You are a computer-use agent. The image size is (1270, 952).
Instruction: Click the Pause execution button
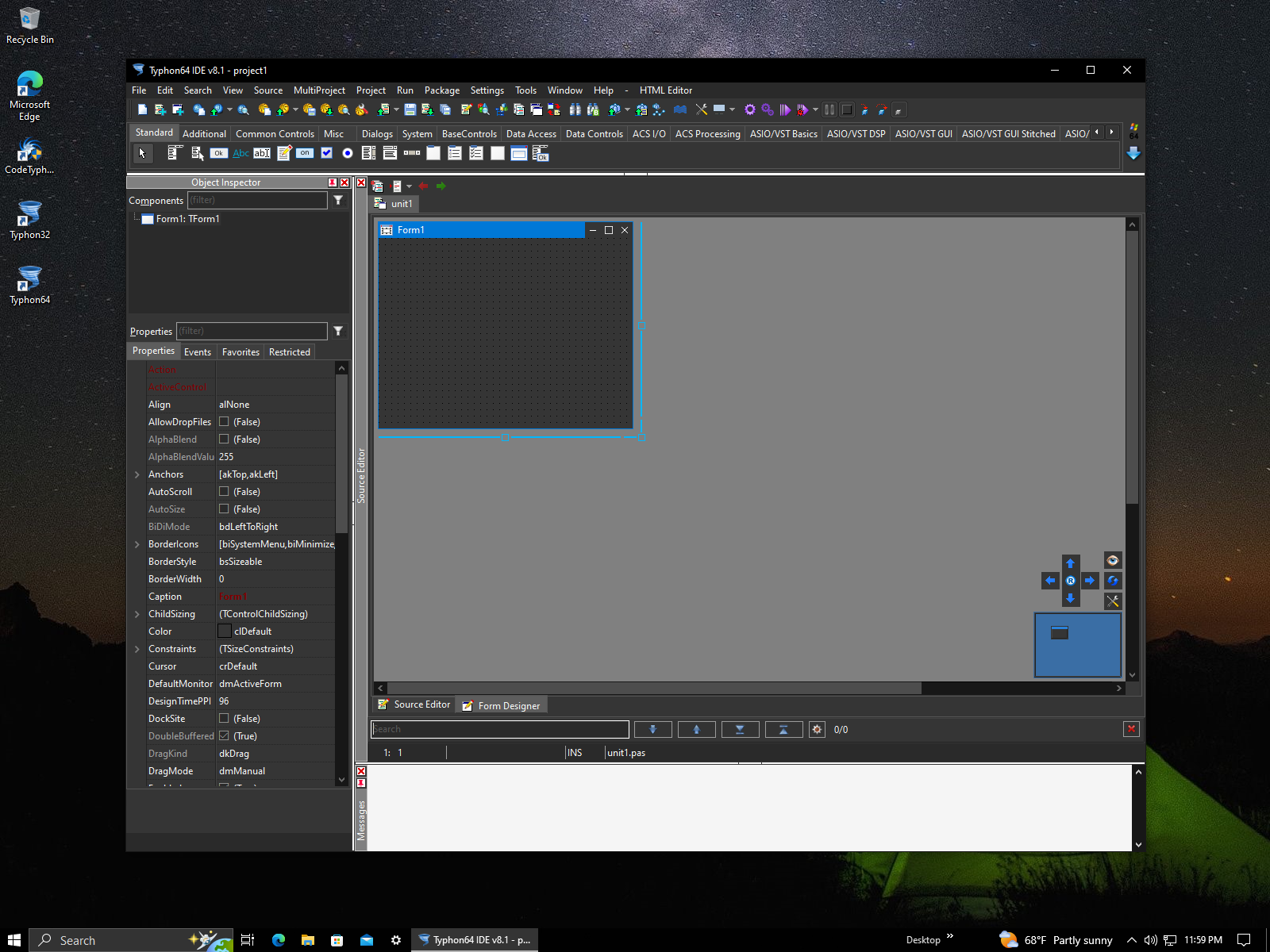pos(829,110)
